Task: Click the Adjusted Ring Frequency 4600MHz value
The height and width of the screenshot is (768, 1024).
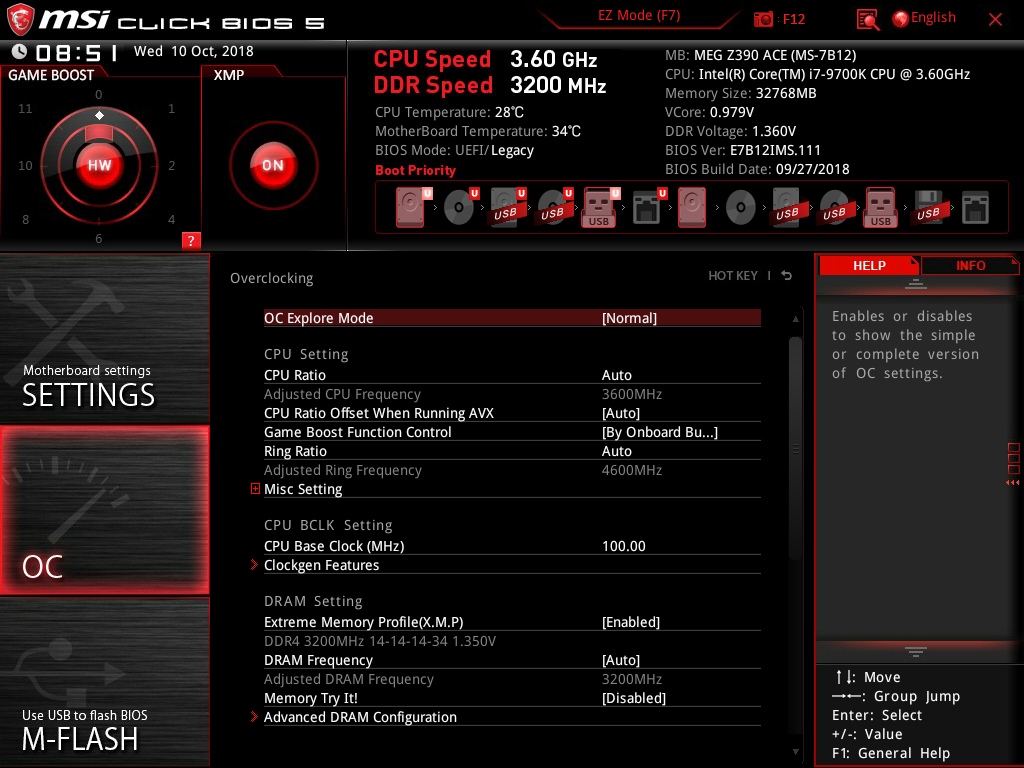Action: pos(632,470)
